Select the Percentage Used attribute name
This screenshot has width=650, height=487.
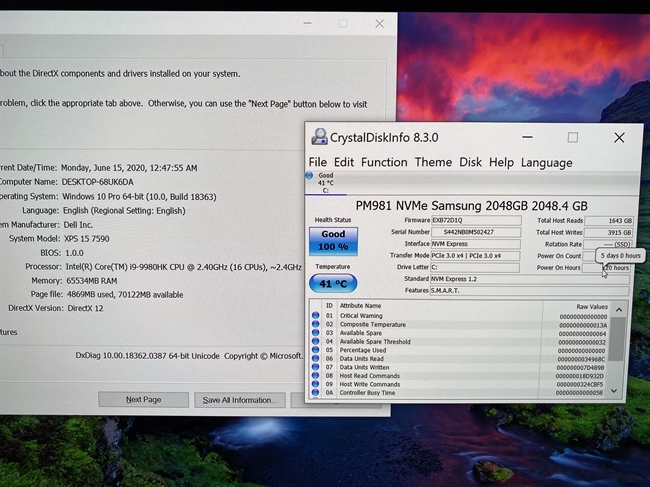[363, 350]
